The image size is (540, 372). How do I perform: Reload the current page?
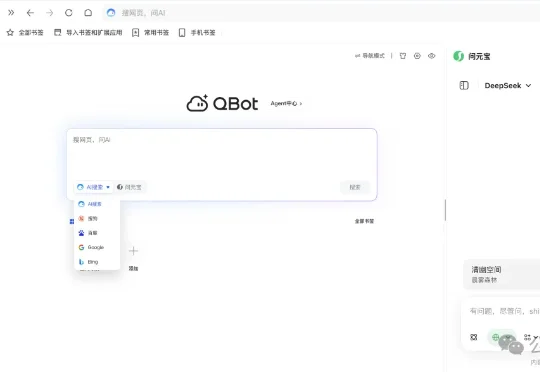(x=69, y=13)
